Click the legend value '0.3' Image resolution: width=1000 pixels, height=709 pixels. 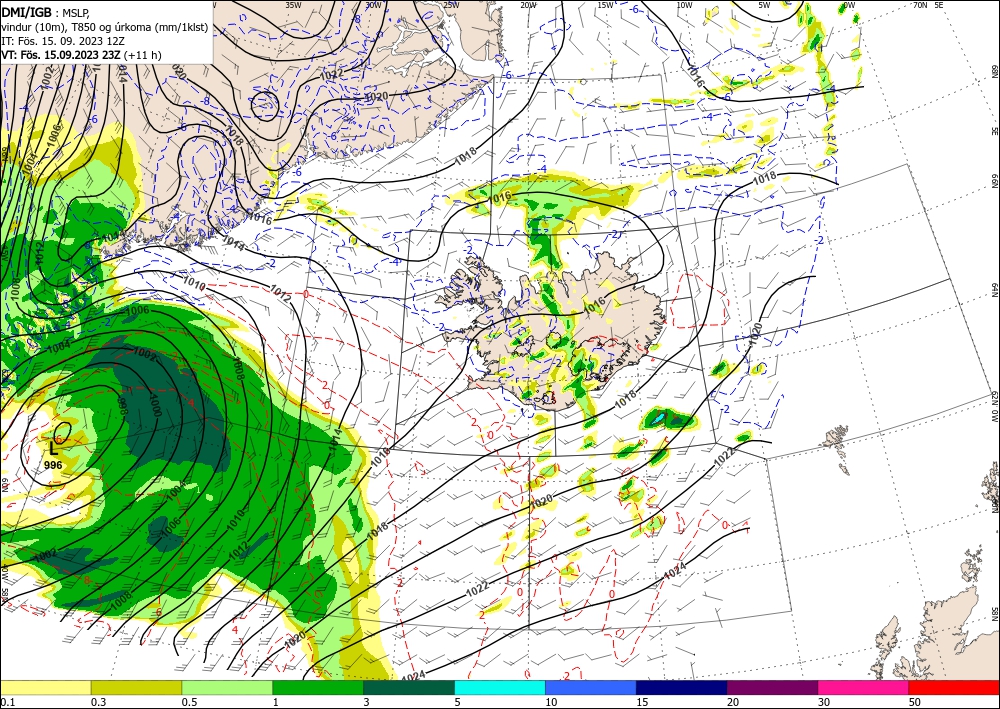pyautogui.click(x=98, y=702)
